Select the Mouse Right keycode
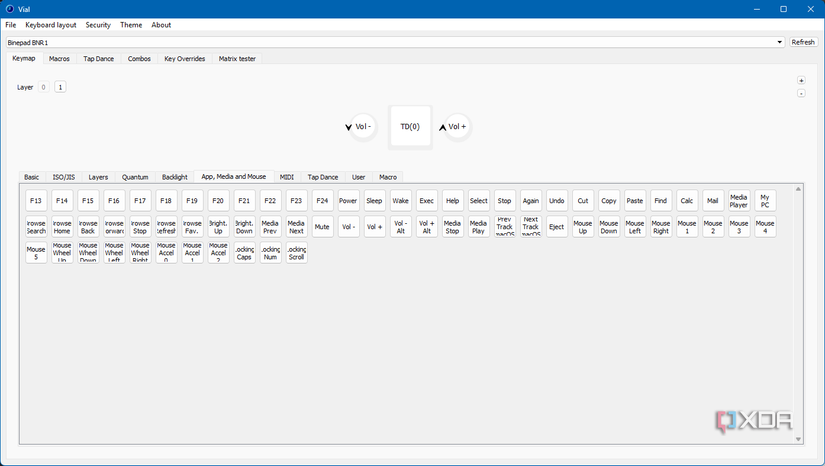Screen dimensions: 825x466 661,227
